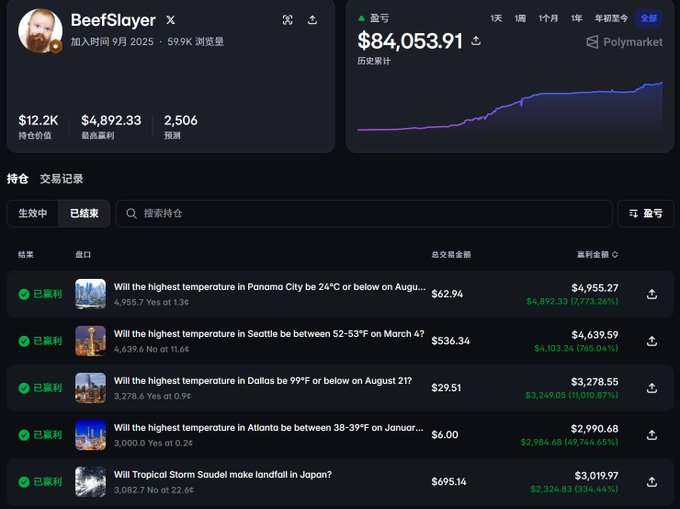Screen dimensions: 680x509
Task: Click the green check on Seattle row
Action: 24,341
